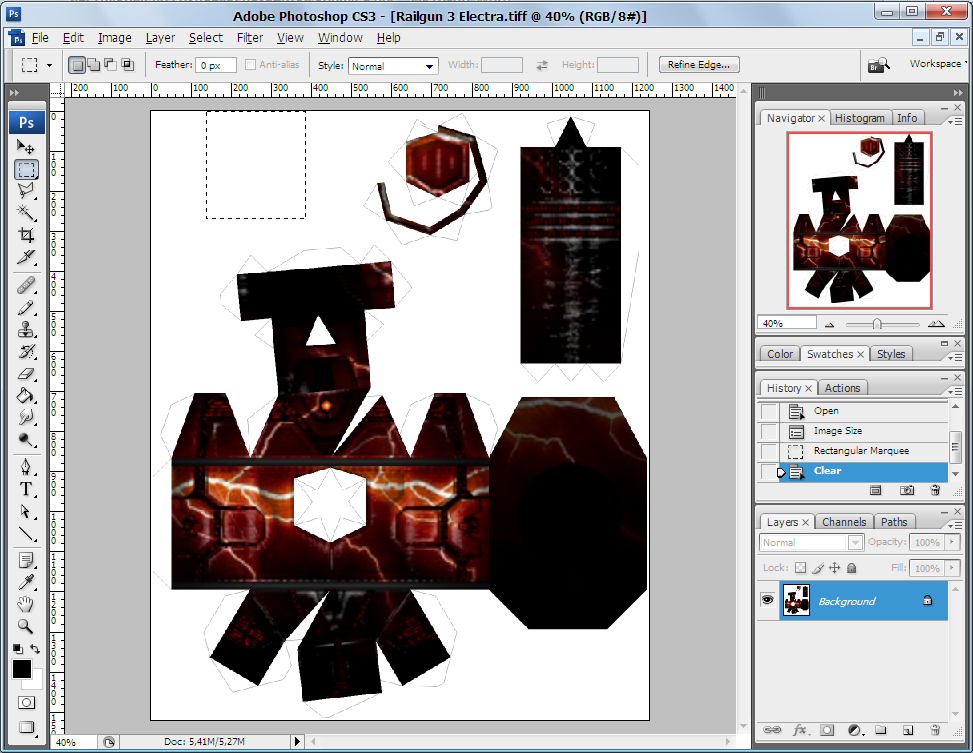Select the Eraser tool

pyautogui.click(x=25, y=374)
